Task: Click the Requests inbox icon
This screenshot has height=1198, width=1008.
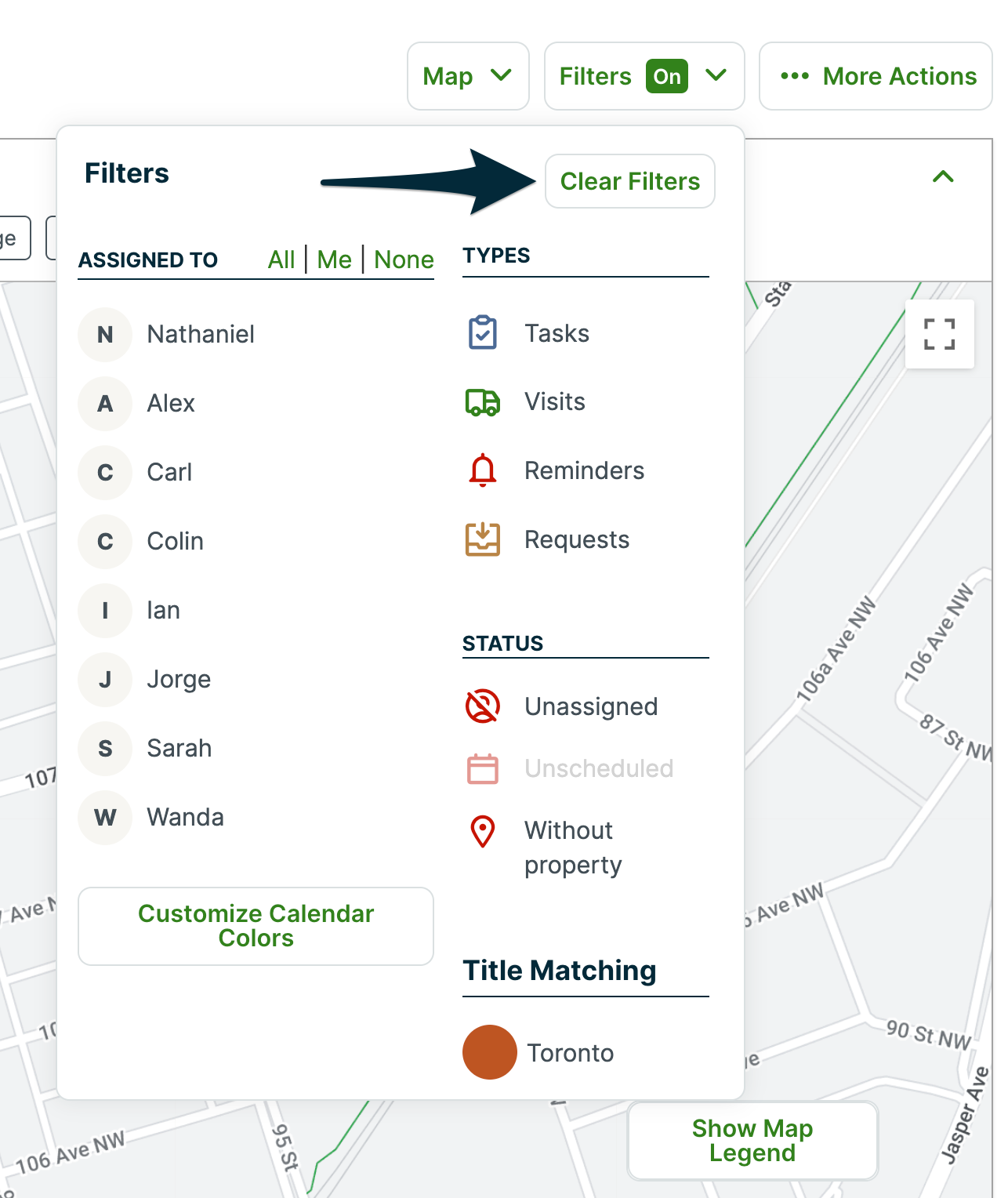Action: (482, 539)
